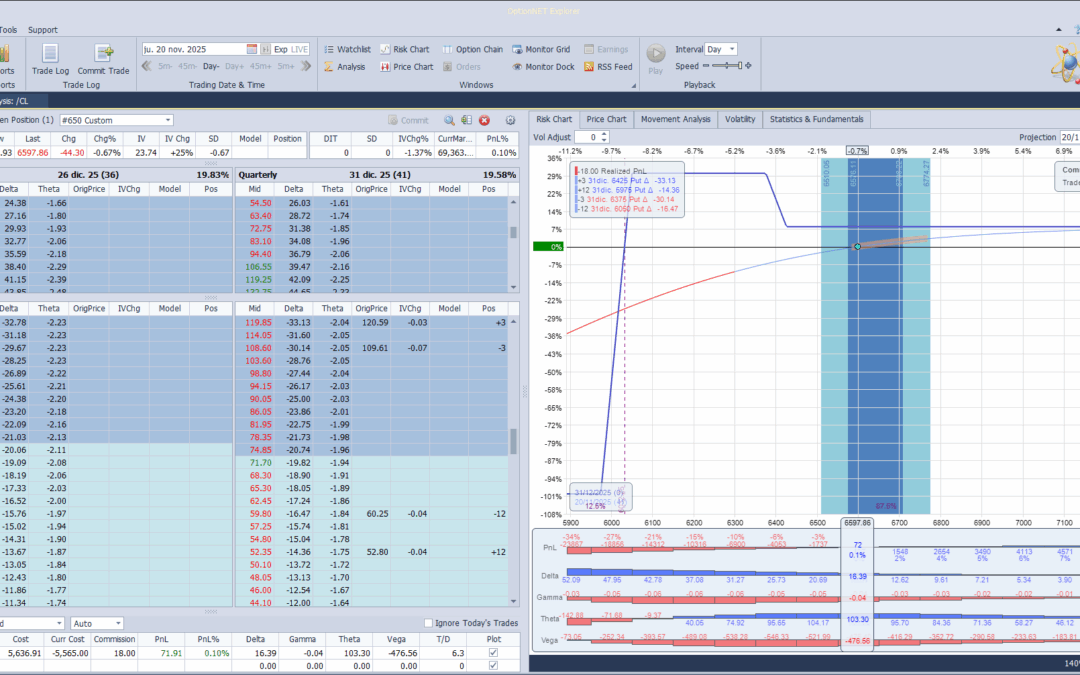Open the Trade Log window
Viewport: 1080px width, 675px height.
click(50, 59)
